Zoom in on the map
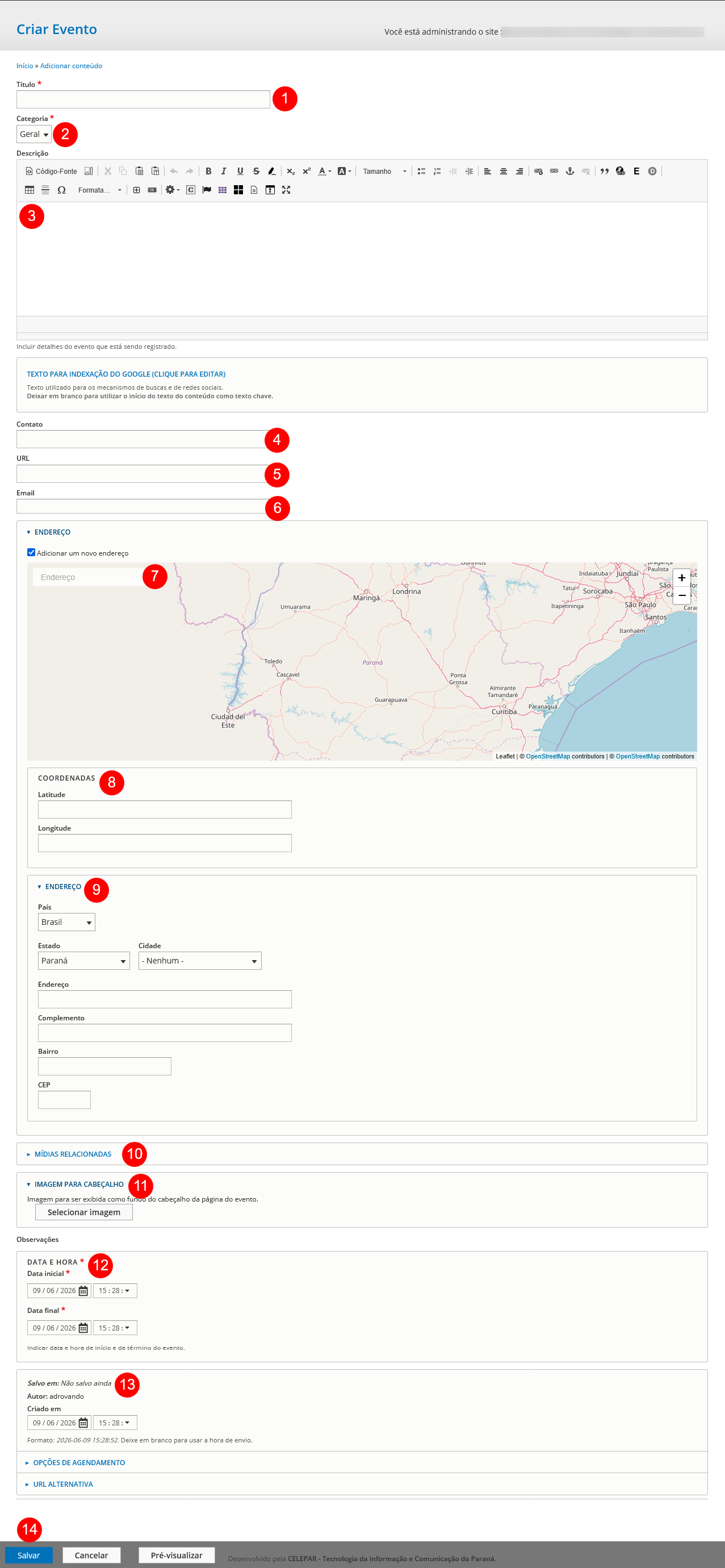The height and width of the screenshot is (1568, 725). (682, 578)
